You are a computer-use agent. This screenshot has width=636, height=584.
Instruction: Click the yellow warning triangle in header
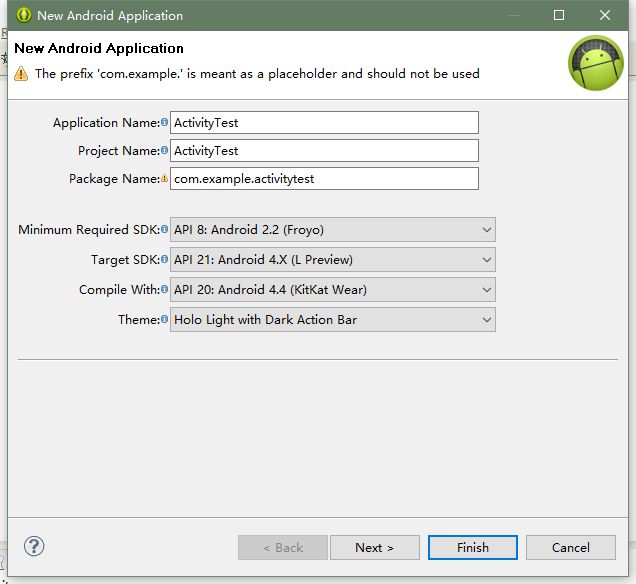coord(21,74)
